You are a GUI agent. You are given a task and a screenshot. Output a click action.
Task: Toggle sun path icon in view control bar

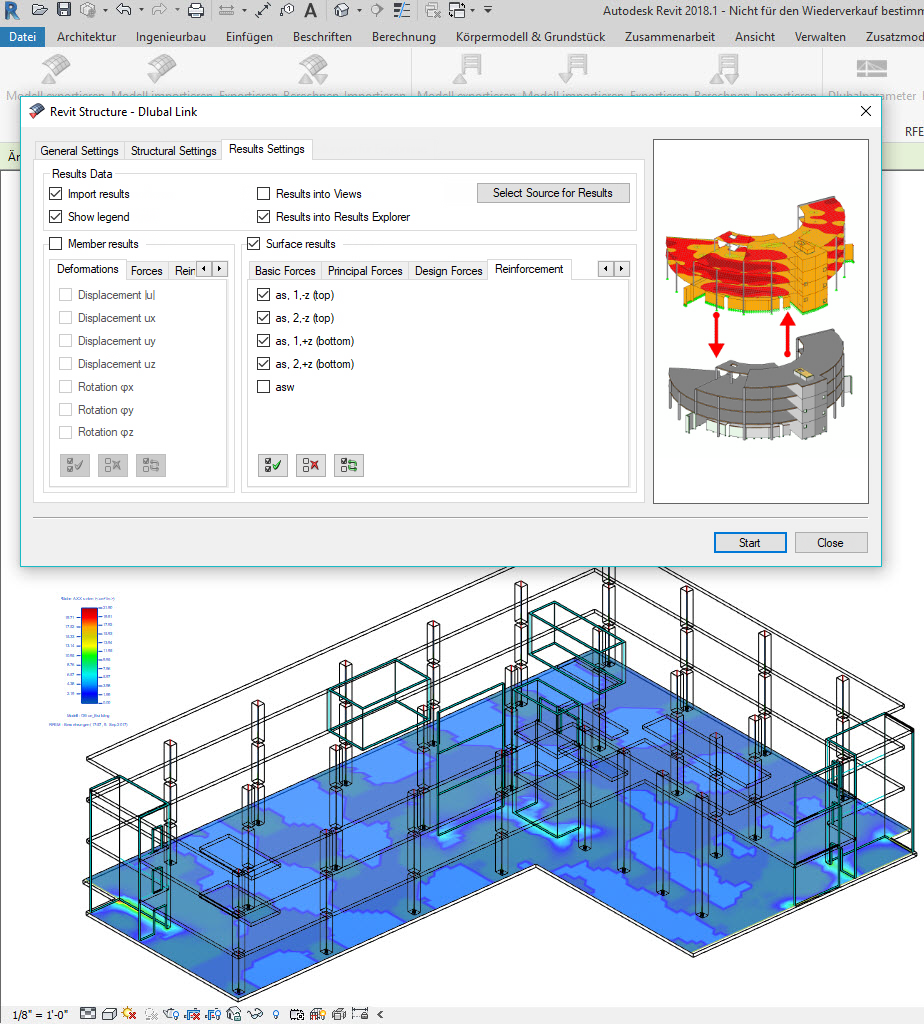128,1014
